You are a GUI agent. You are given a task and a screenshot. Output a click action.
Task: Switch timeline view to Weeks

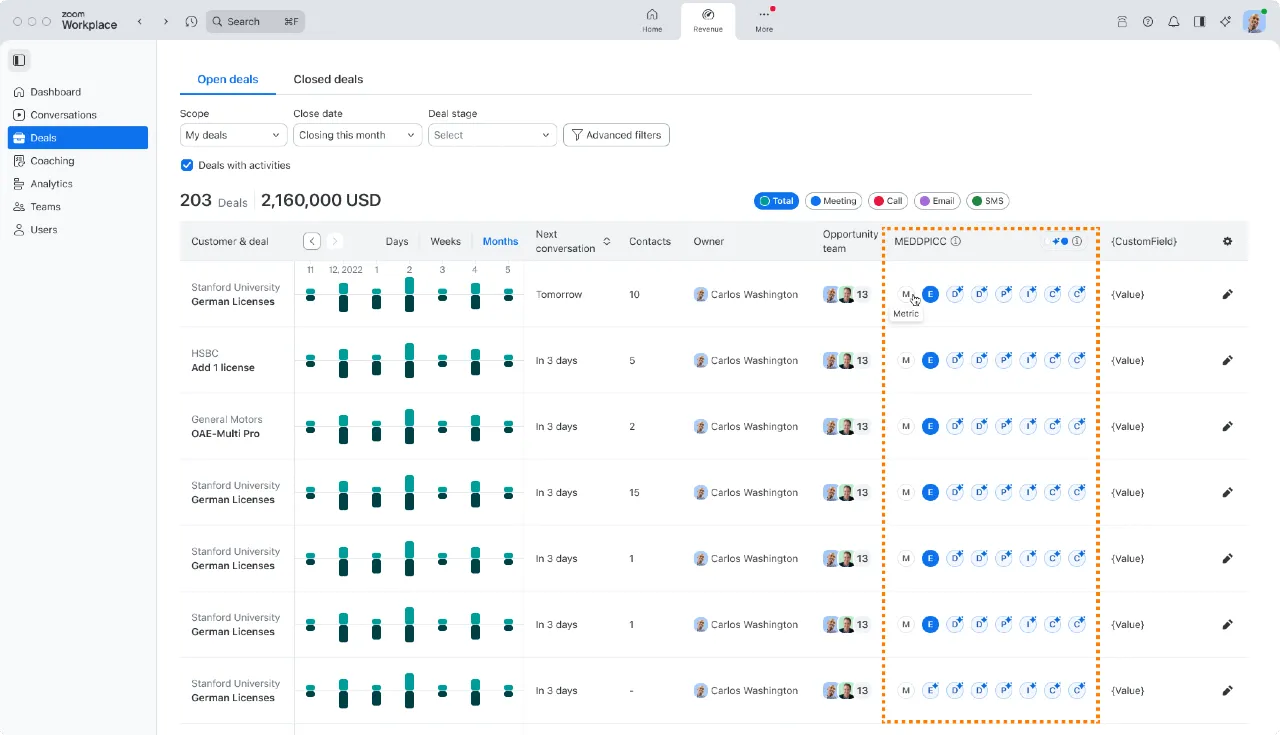[446, 241]
